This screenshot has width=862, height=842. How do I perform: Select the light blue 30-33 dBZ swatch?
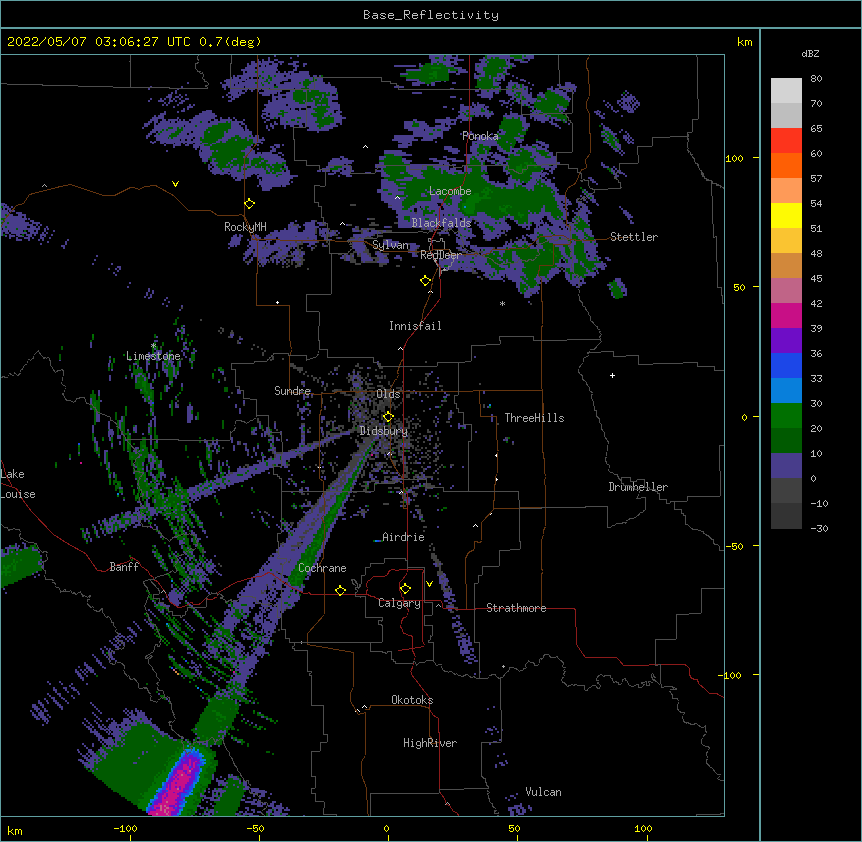pyautogui.click(x=786, y=391)
